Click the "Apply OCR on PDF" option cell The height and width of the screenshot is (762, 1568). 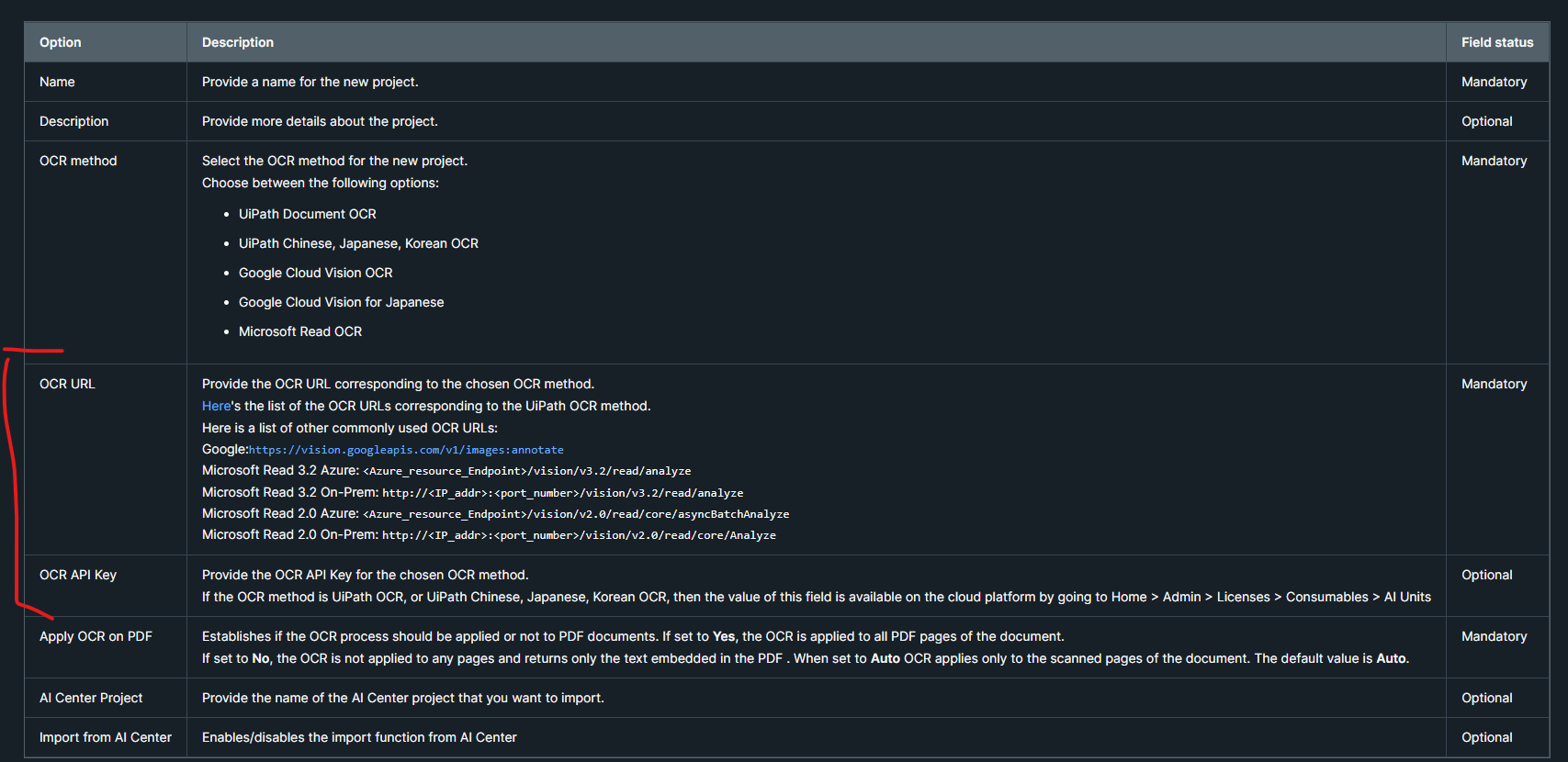point(96,636)
